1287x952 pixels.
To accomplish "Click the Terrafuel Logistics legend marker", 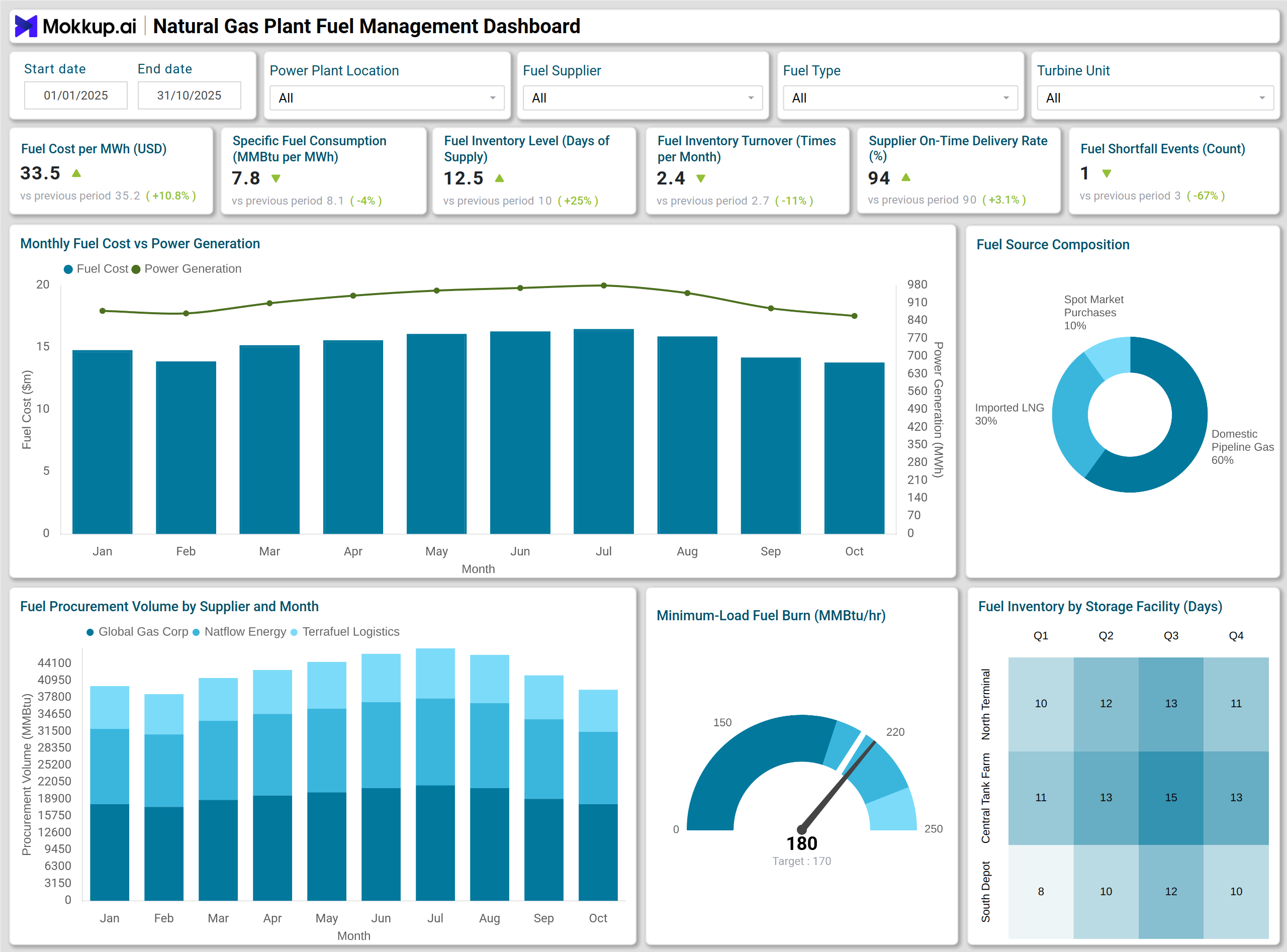I will pos(294,632).
